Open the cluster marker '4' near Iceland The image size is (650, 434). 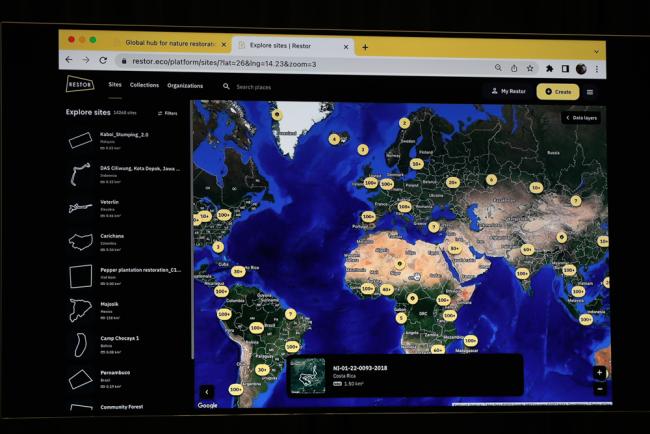334,139
